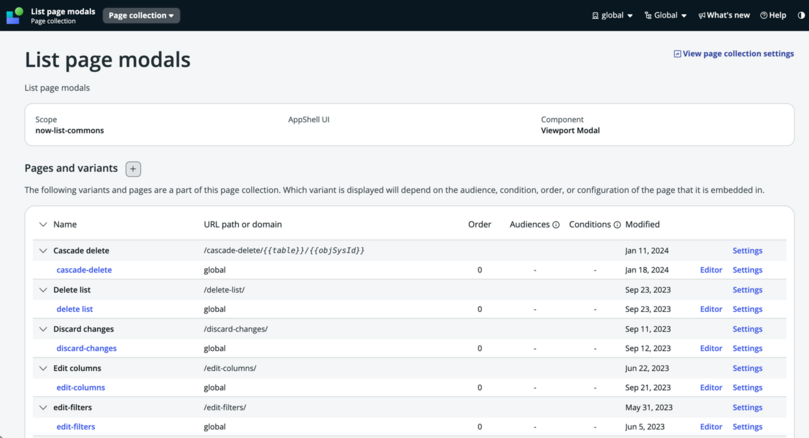
Task: Click the URL path or domain header
Action: point(242,224)
